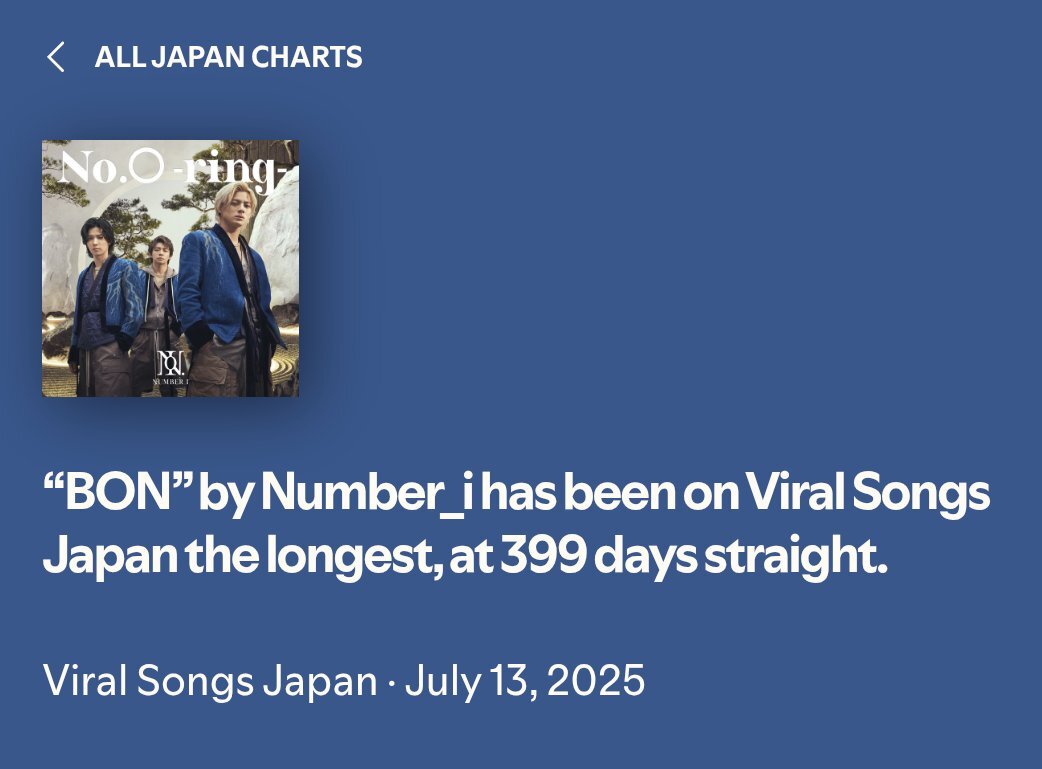Select the Number_i artist name in headline

[x=367, y=493]
